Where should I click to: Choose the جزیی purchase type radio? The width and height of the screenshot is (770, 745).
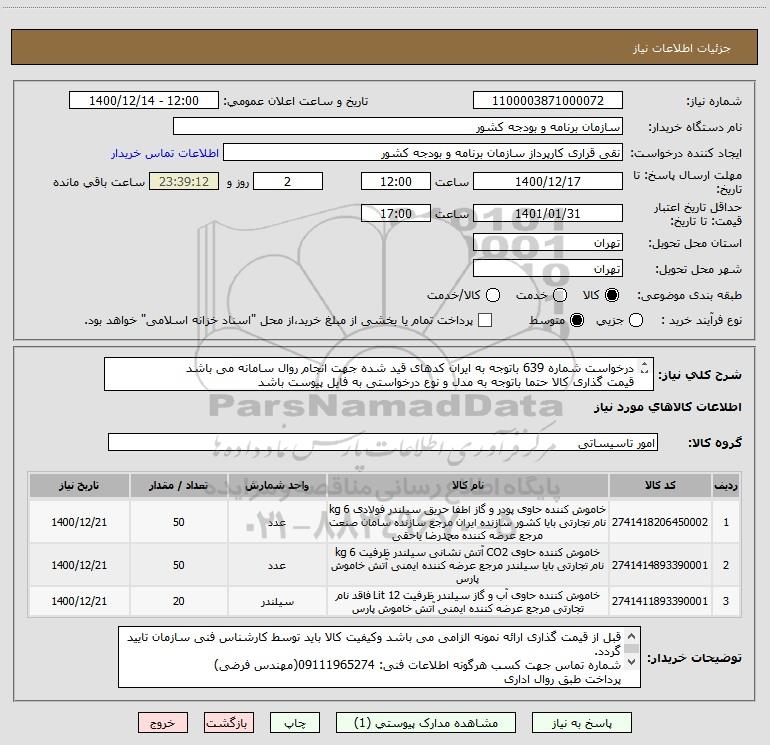coord(636,321)
